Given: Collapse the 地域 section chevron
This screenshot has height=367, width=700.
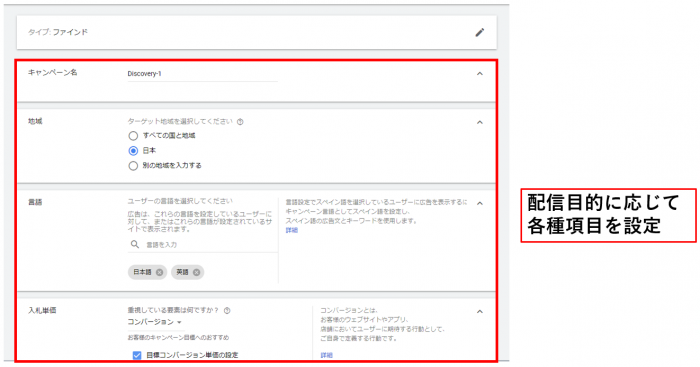Looking at the screenshot, I should point(480,122).
